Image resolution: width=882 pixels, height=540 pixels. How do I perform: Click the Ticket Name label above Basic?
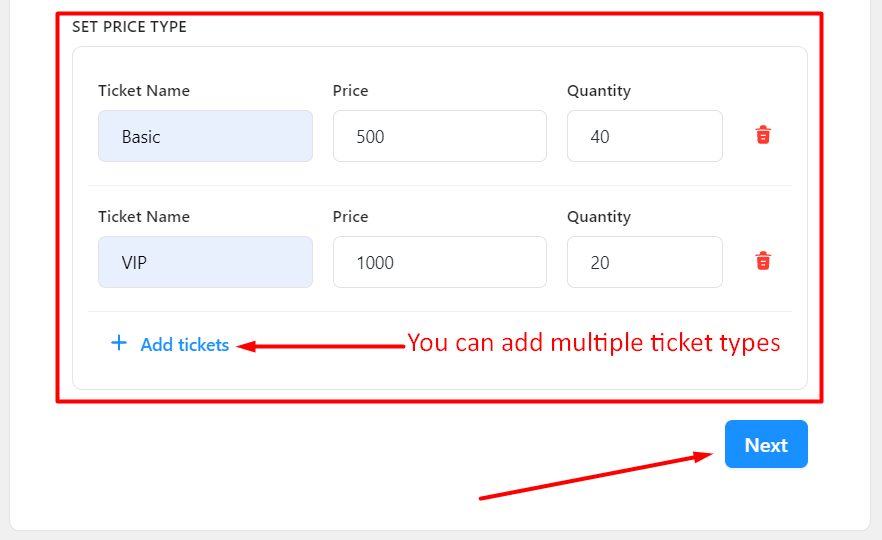click(144, 91)
